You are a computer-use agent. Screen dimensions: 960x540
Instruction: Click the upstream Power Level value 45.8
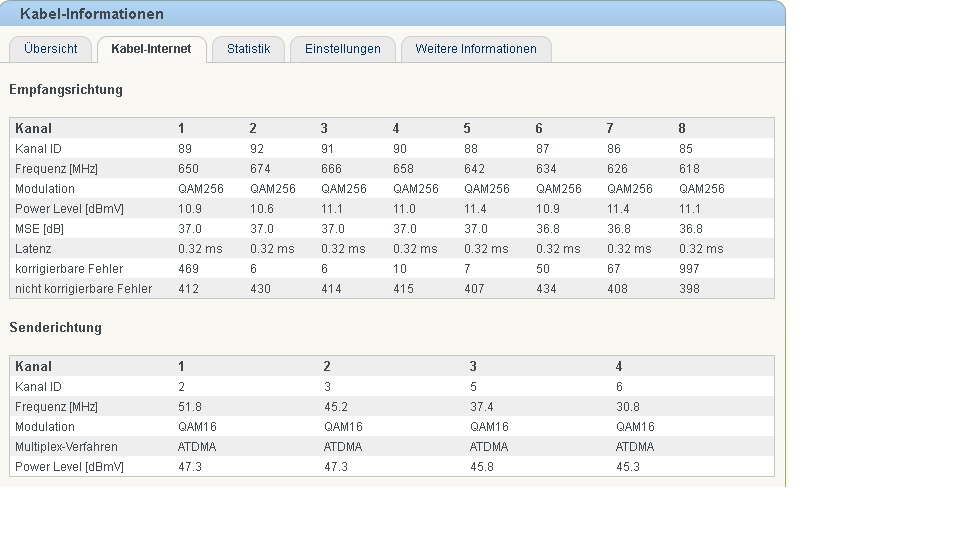point(482,467)
